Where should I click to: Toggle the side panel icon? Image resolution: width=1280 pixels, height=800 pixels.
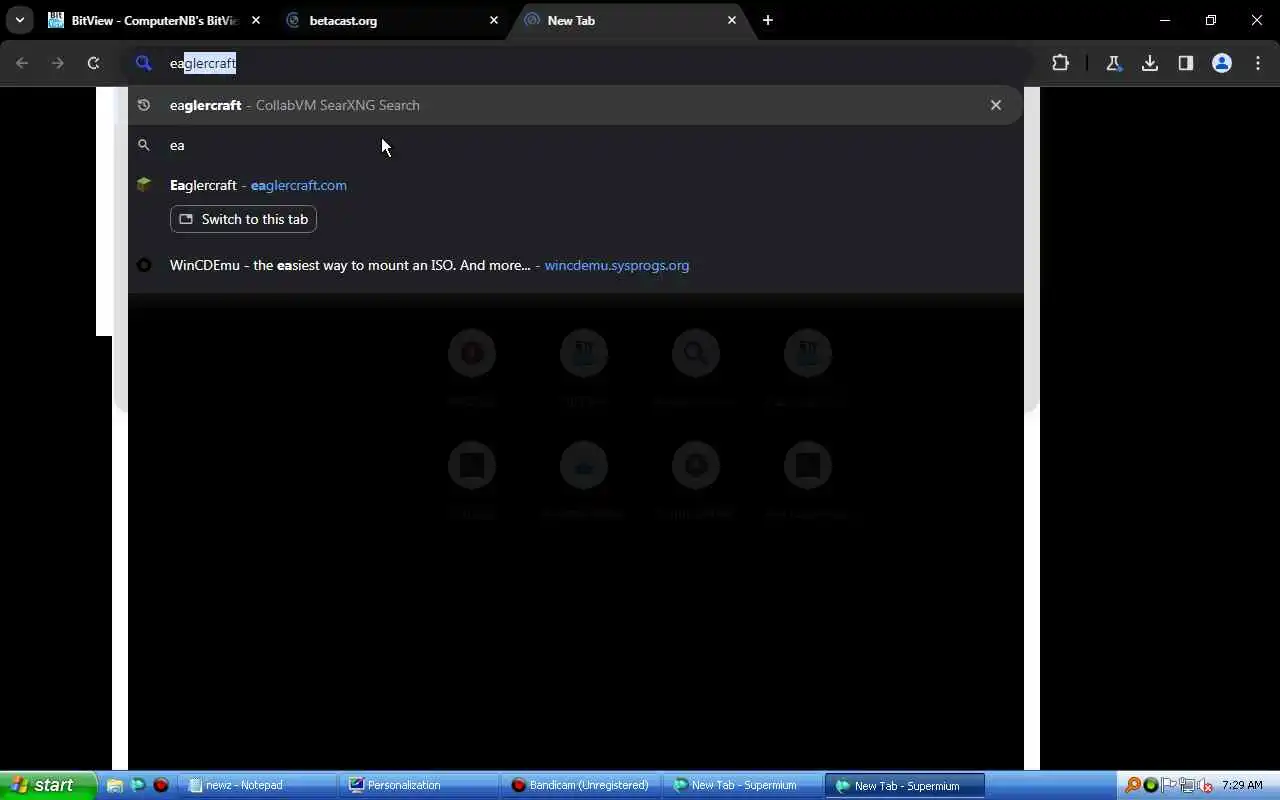1186,63
